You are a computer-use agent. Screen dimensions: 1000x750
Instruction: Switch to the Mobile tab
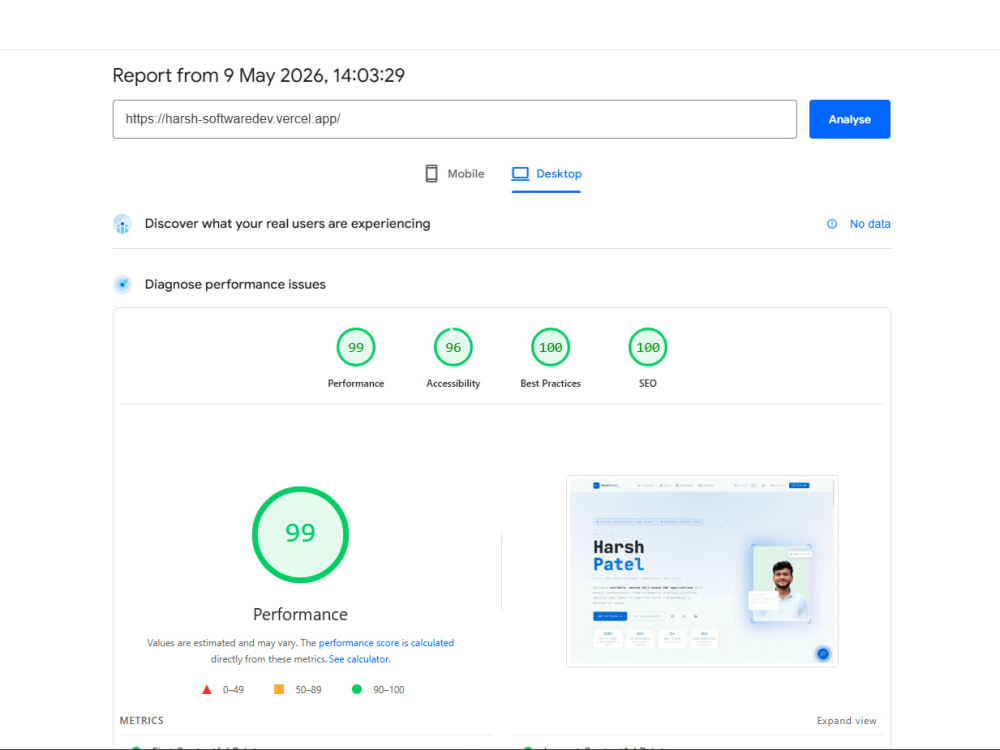pos(455,173)
